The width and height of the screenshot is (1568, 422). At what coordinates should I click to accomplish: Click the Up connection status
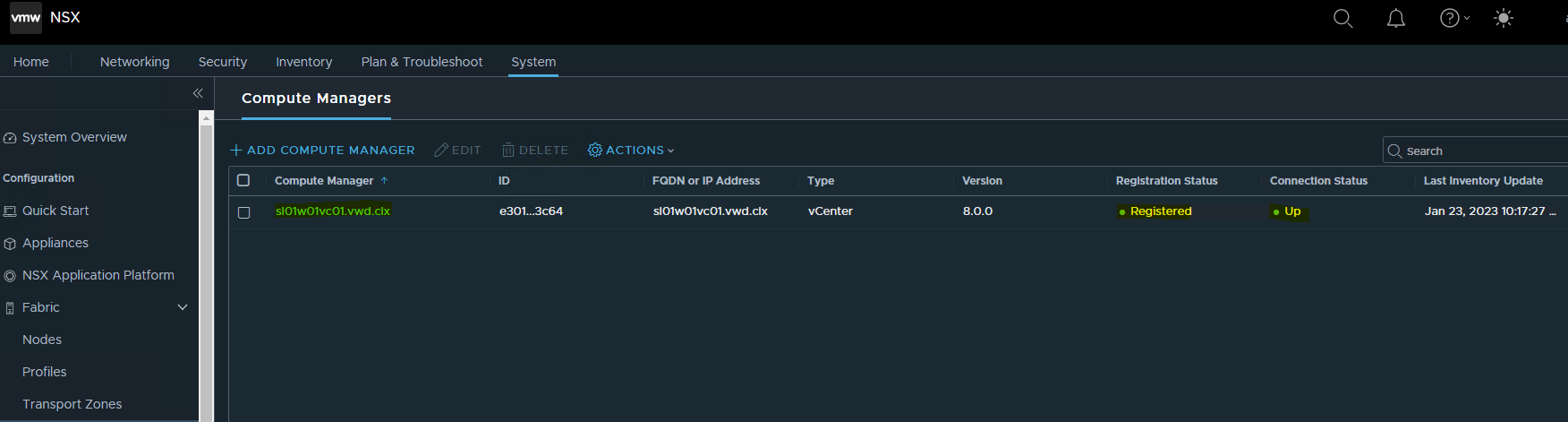tap(1292, 211)
